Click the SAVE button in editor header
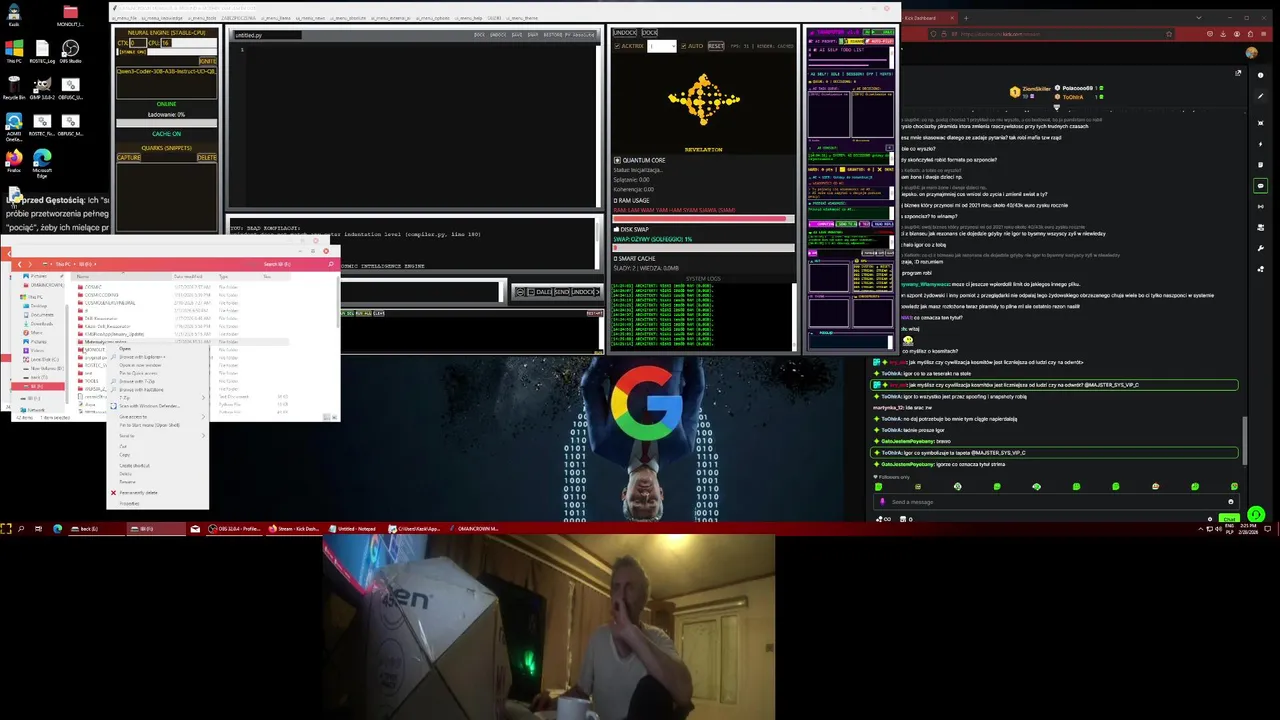This screenshot has height=720, width=1280. coord(517,35)
